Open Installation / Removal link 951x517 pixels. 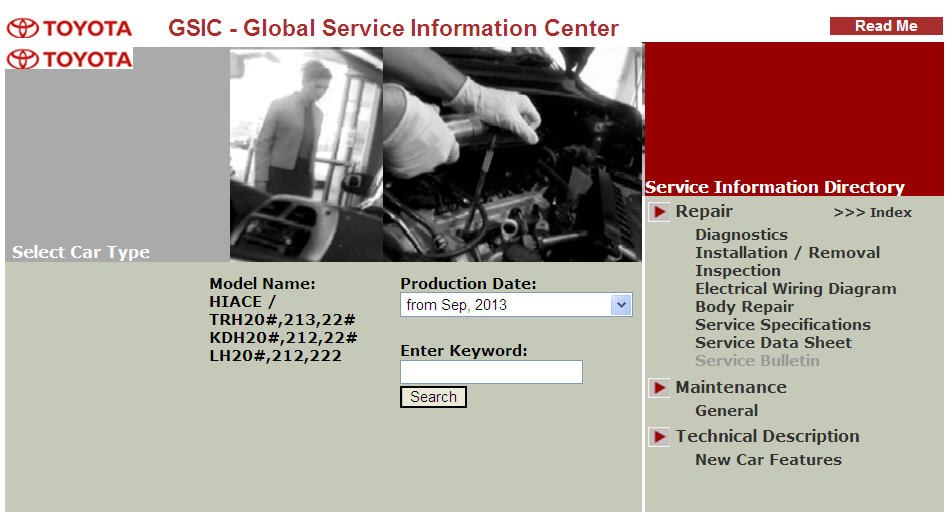[x=787, y=252]
